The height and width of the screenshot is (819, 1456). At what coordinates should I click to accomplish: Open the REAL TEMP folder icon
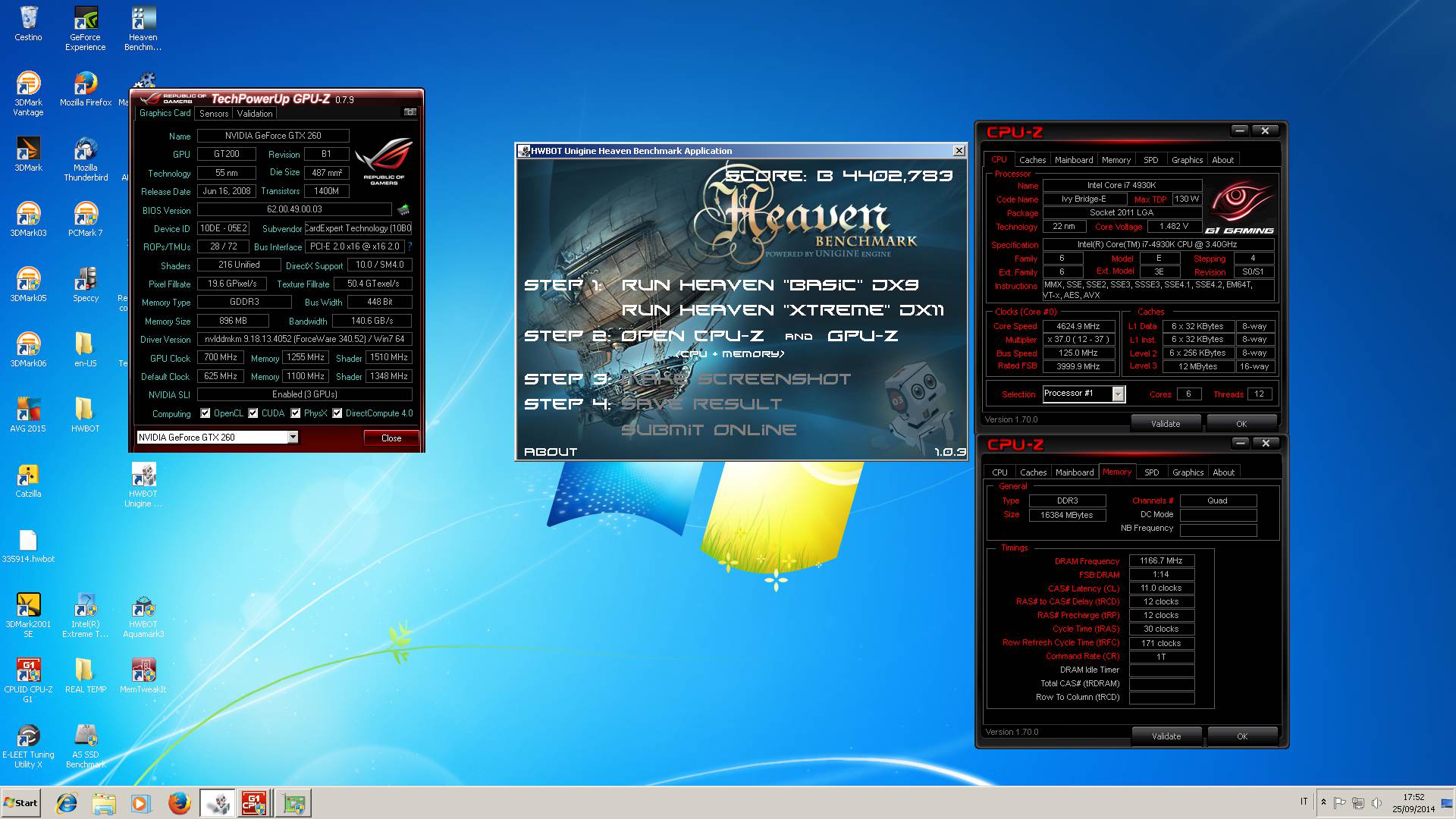(x=86, y=676)
